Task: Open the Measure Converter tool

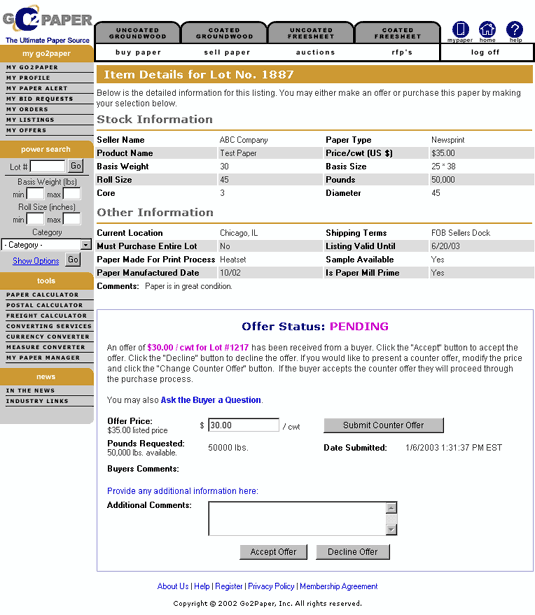Action: pos(45,347)
